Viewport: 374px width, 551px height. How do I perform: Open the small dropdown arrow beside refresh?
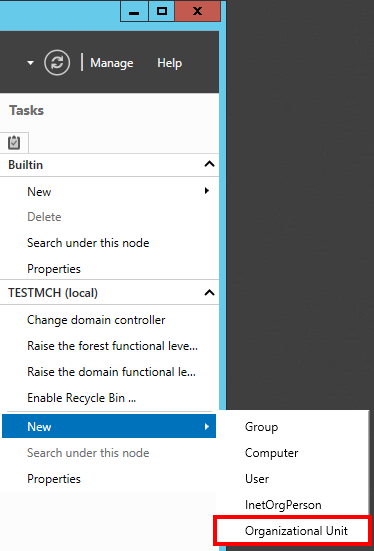point(31,63)
